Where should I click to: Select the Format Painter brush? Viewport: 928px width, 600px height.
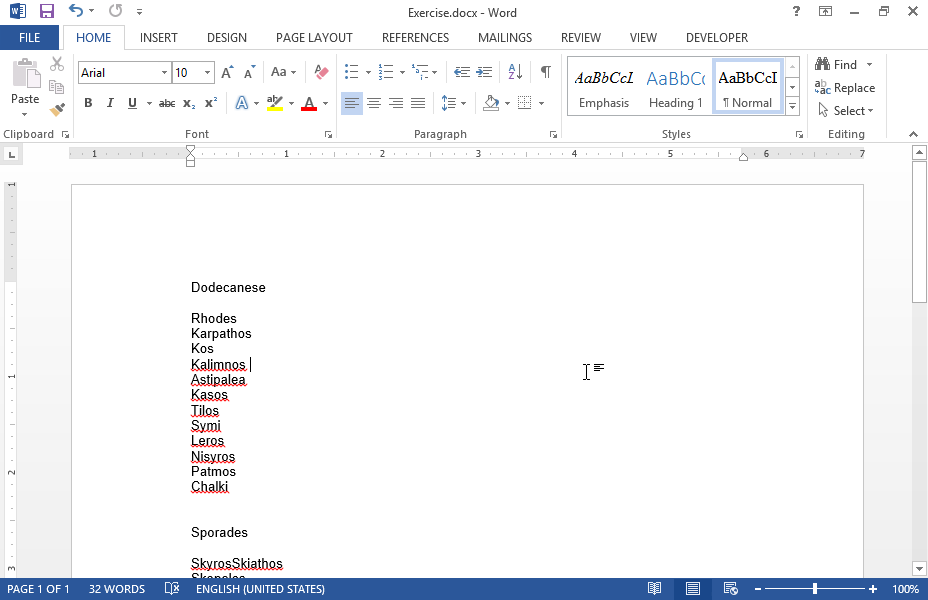click(57, 109)
